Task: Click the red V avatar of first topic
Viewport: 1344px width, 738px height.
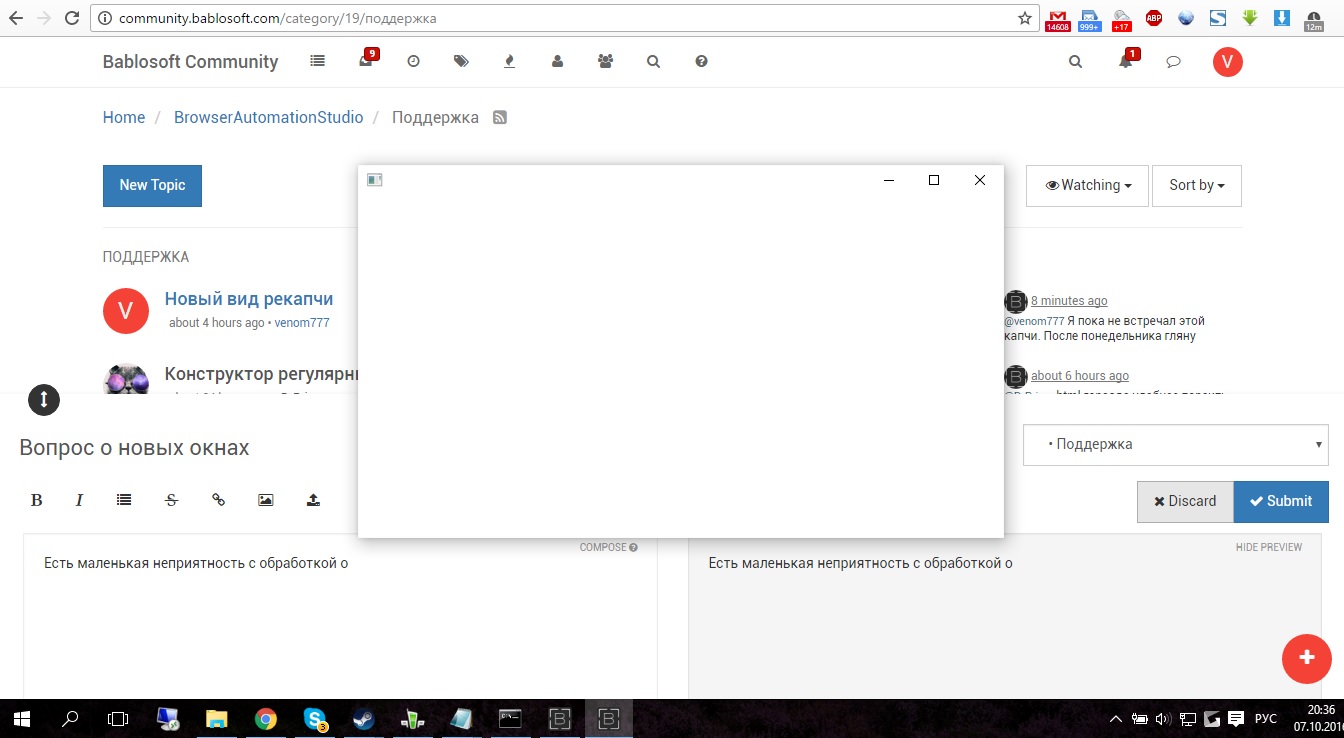Action: point(126,310)
